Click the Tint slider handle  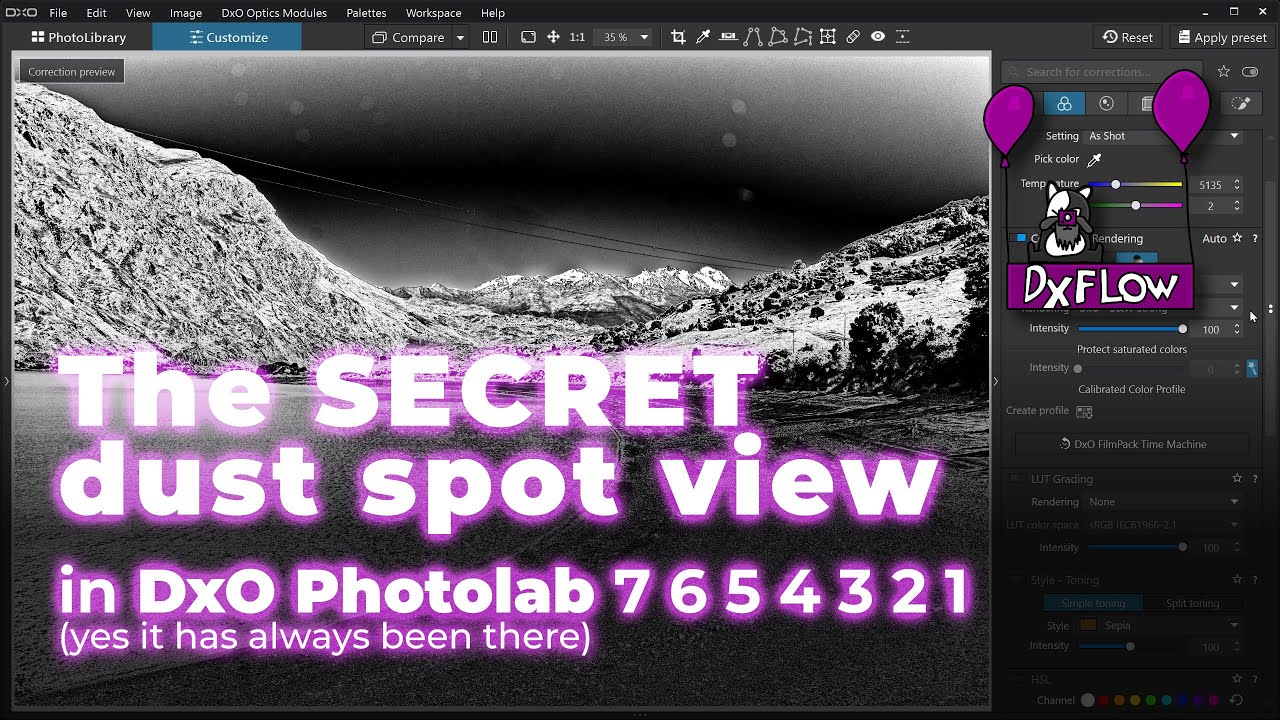click(x=1135, y=205)
